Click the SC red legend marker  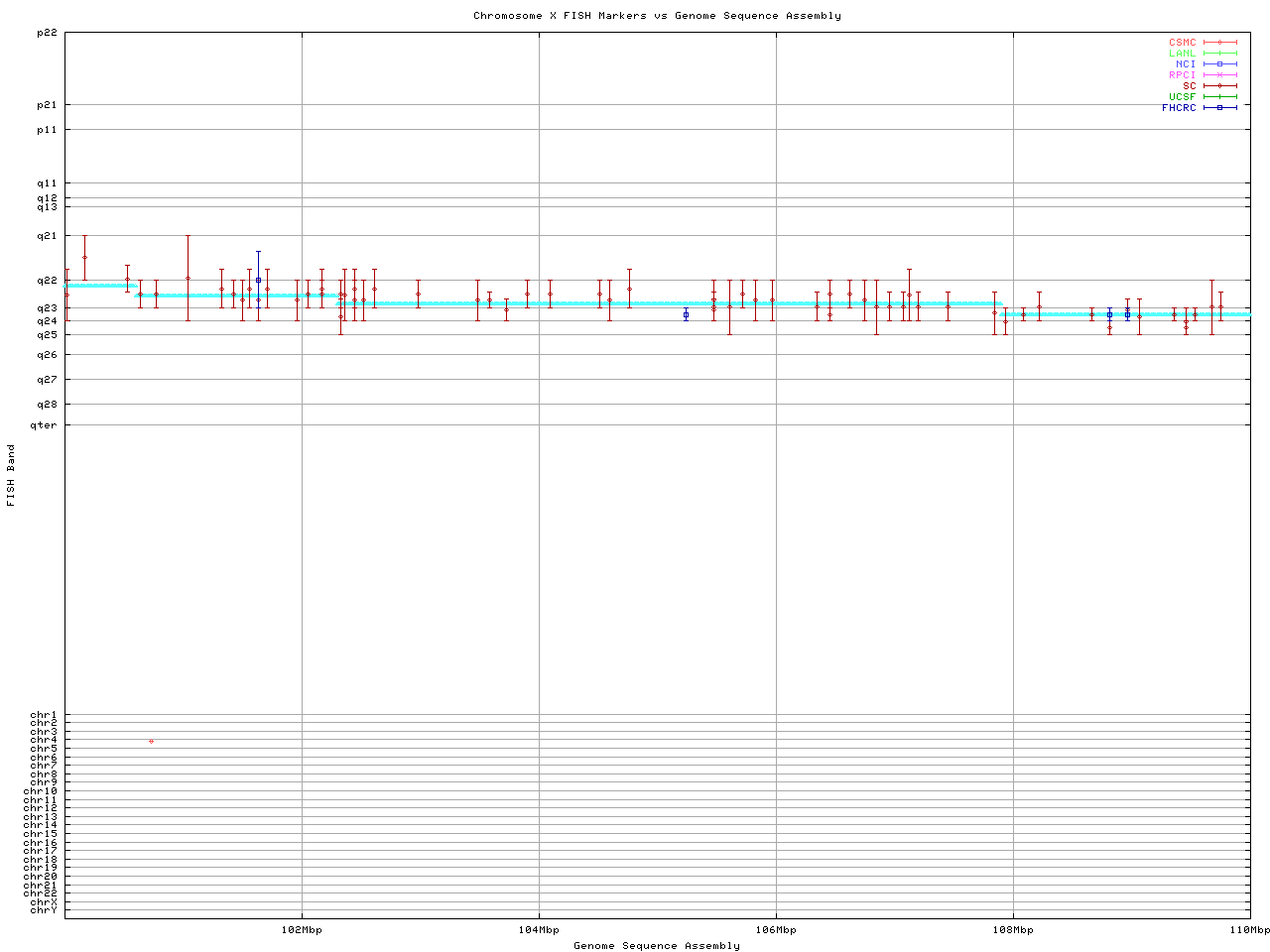pos(1219,86)
